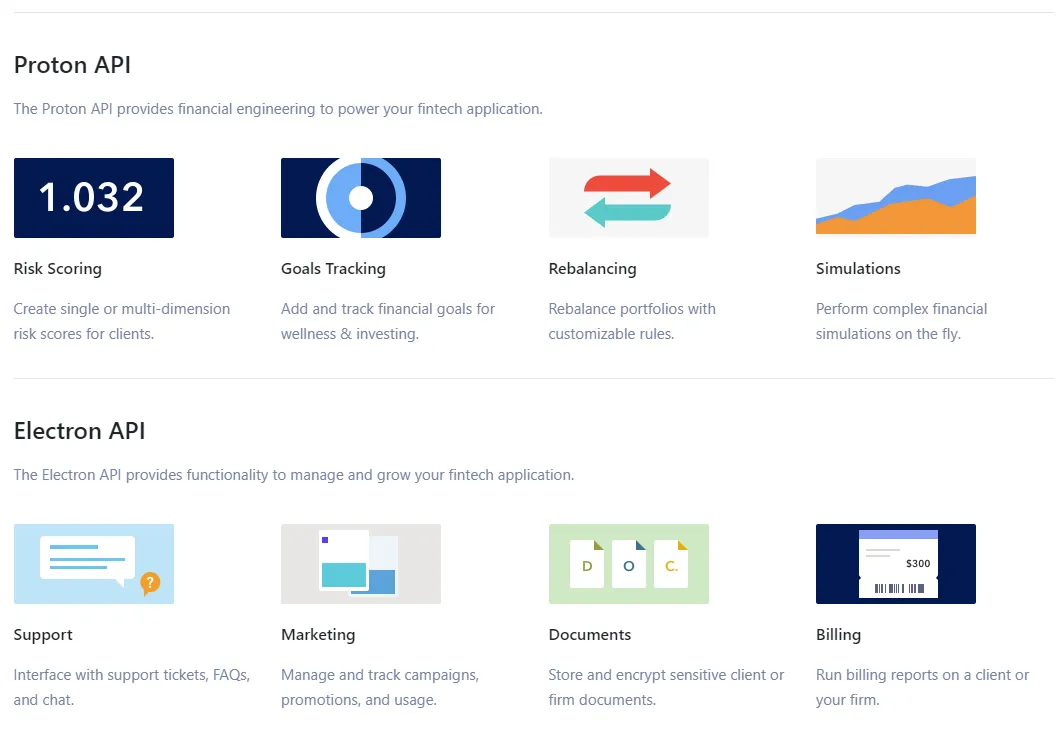Click the Goals Tracking target icon
The image size is (1060, 733).
pyautogui.click(x=361, y=197)
